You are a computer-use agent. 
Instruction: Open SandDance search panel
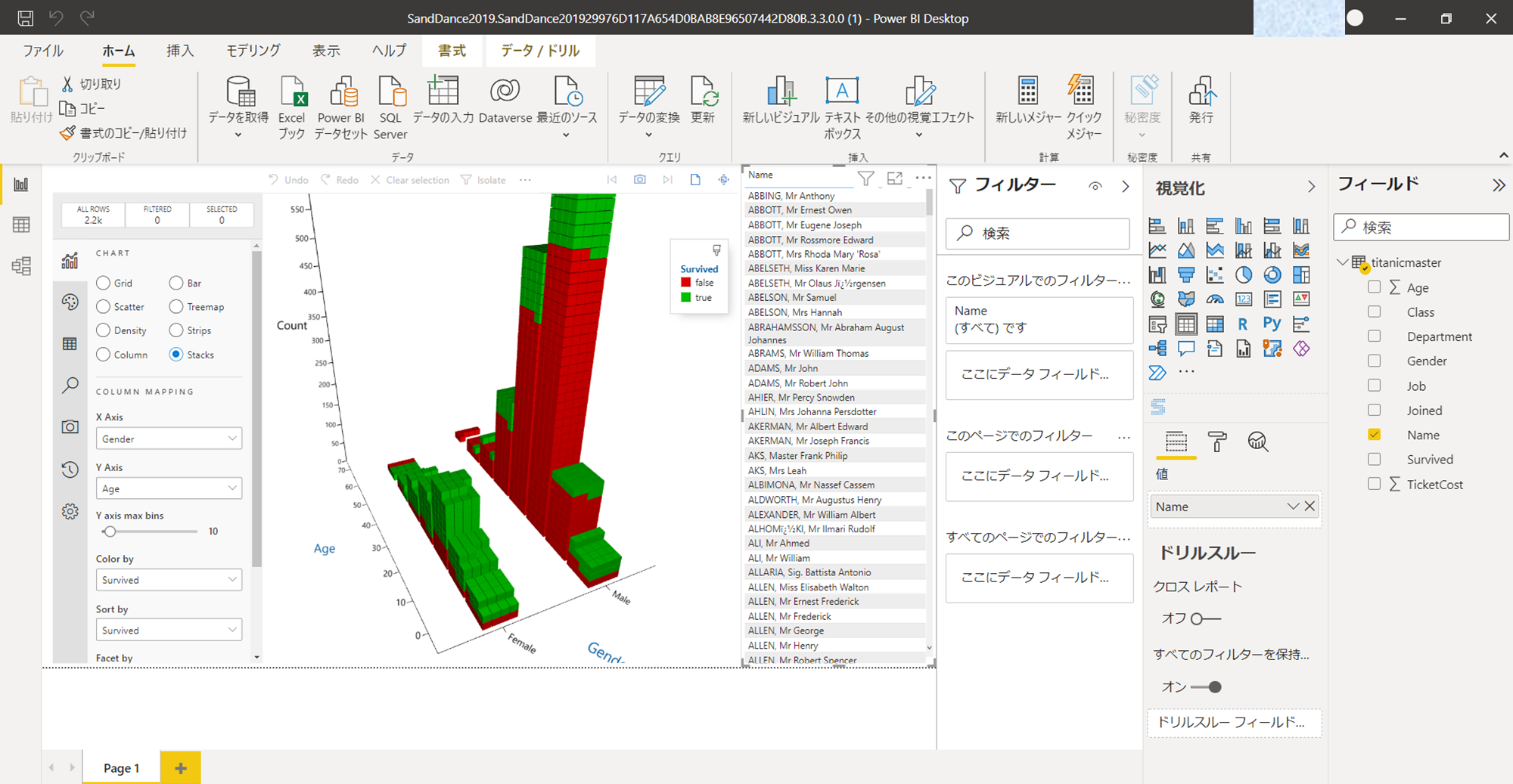(70, 386)
